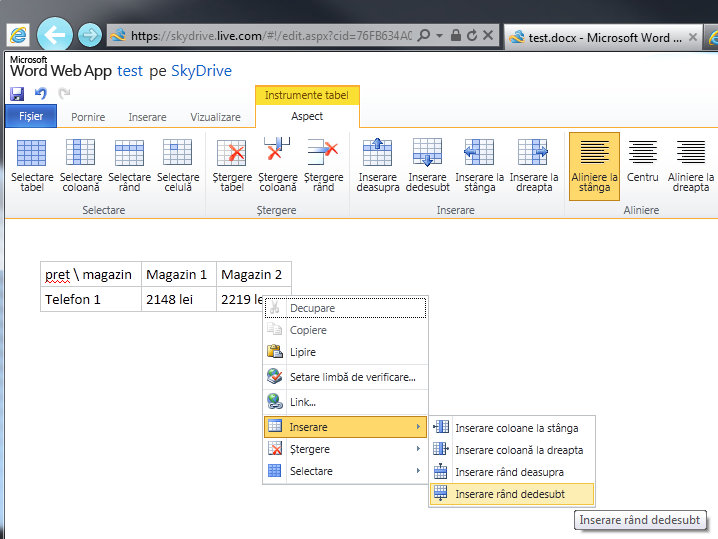
Task: Switch to the Inserare ribbon tab
Action: (147, 117)
